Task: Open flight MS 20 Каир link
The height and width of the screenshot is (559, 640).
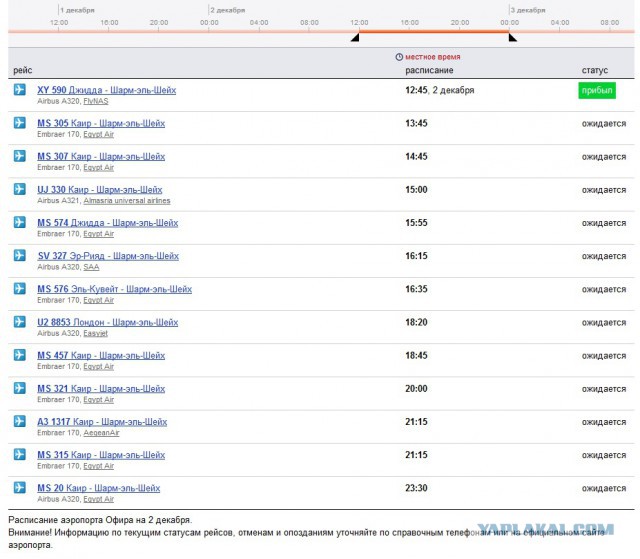Action: pos(99,488)
